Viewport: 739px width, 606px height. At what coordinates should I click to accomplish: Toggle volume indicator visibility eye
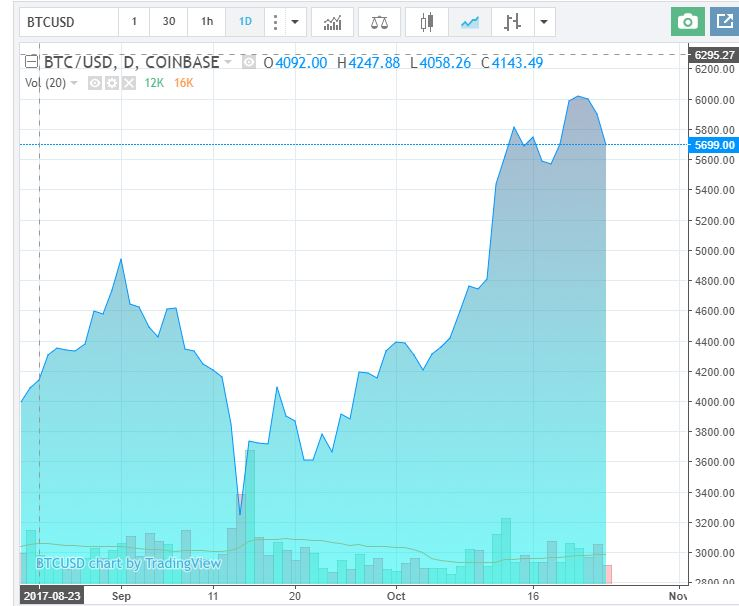pyautogui.click(x=95, y=83)
